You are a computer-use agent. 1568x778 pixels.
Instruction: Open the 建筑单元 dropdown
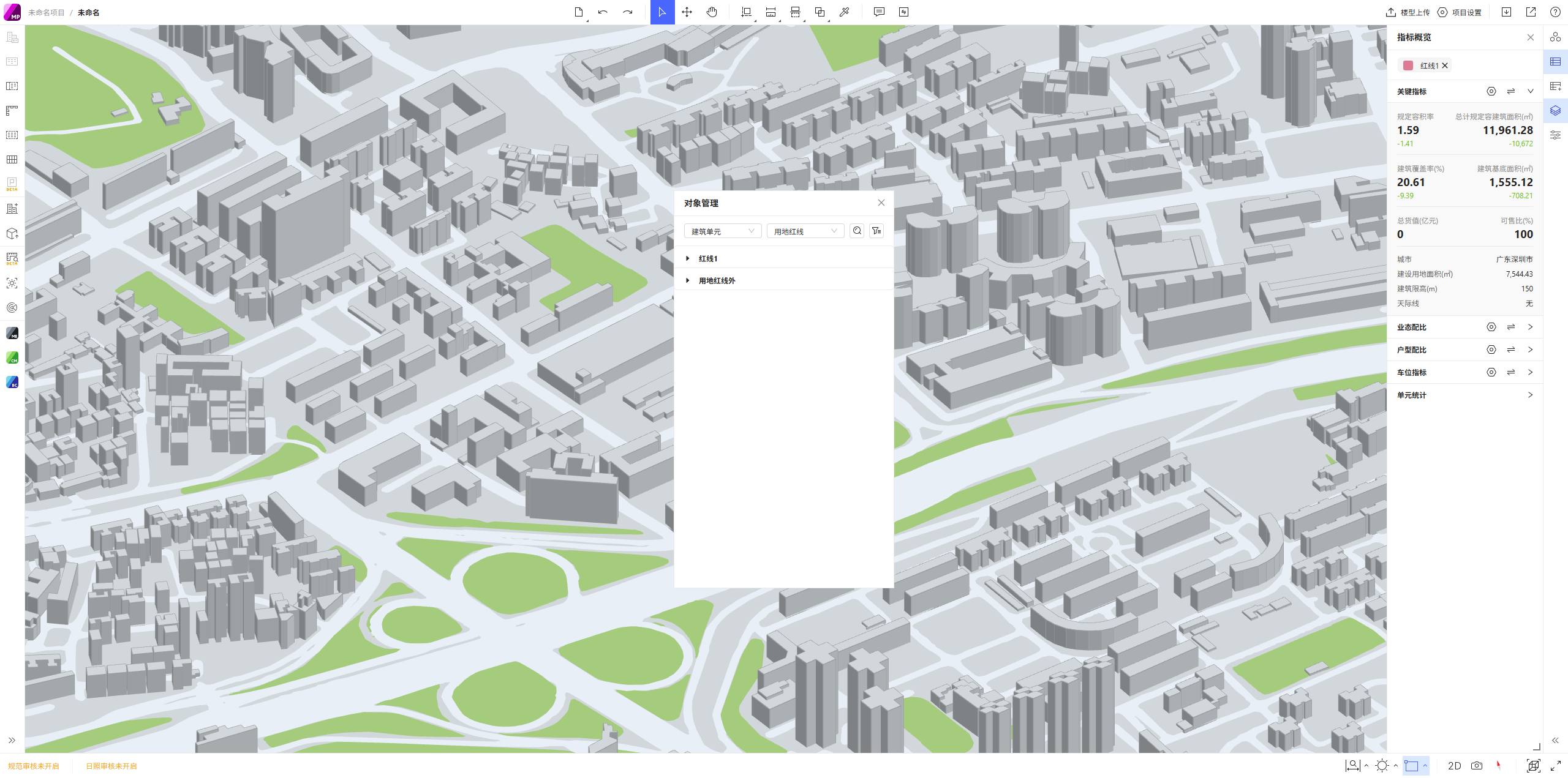click(722, 231)
